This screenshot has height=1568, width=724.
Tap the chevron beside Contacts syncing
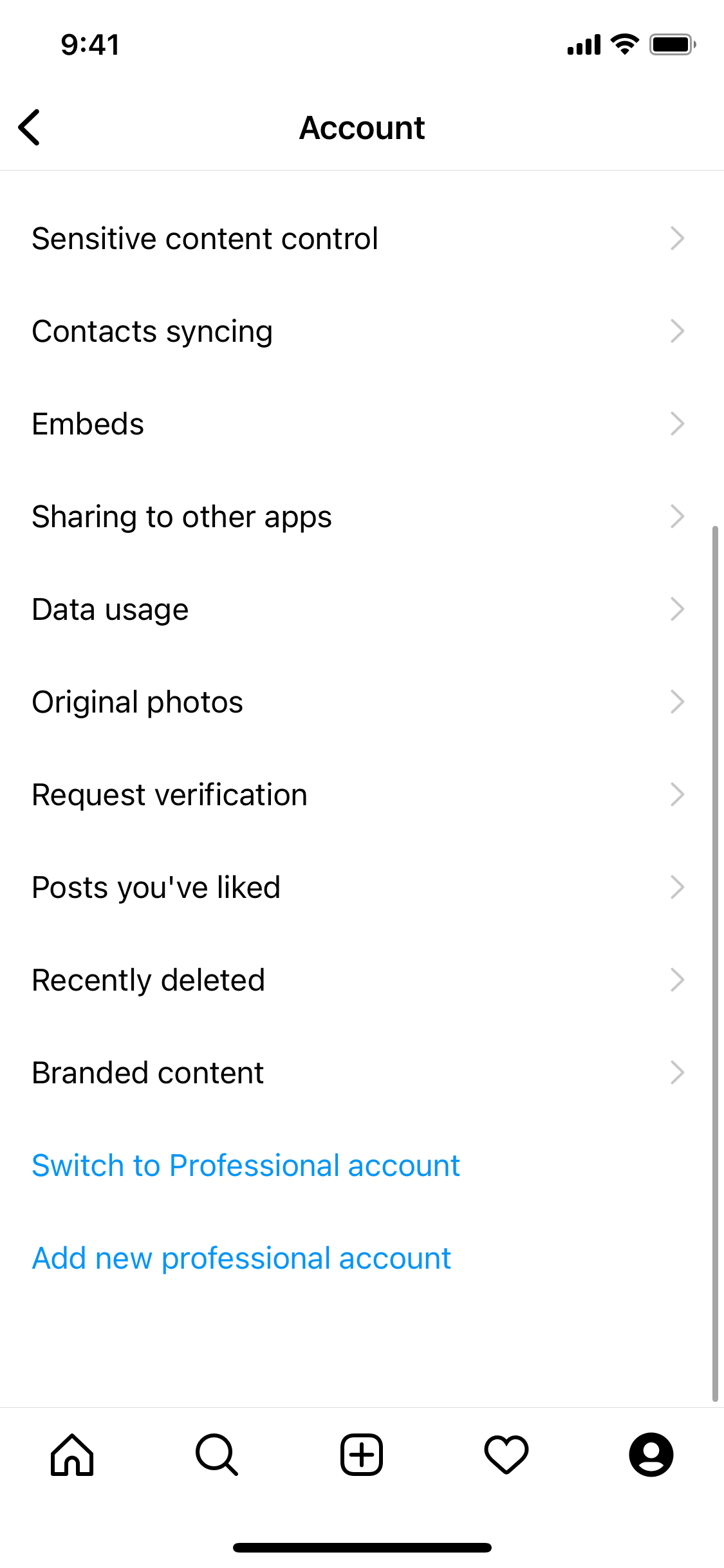(x=677, y=331)
